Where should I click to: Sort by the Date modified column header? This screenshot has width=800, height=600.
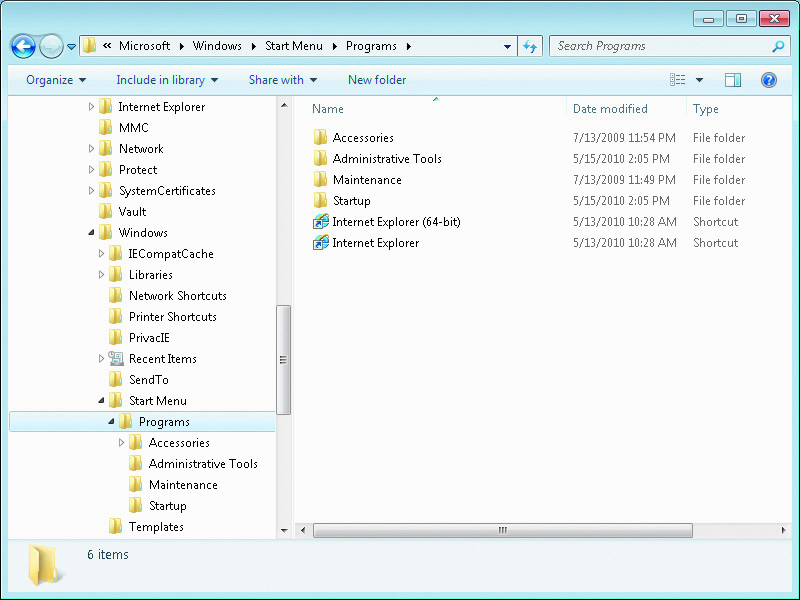coord(610,109)
